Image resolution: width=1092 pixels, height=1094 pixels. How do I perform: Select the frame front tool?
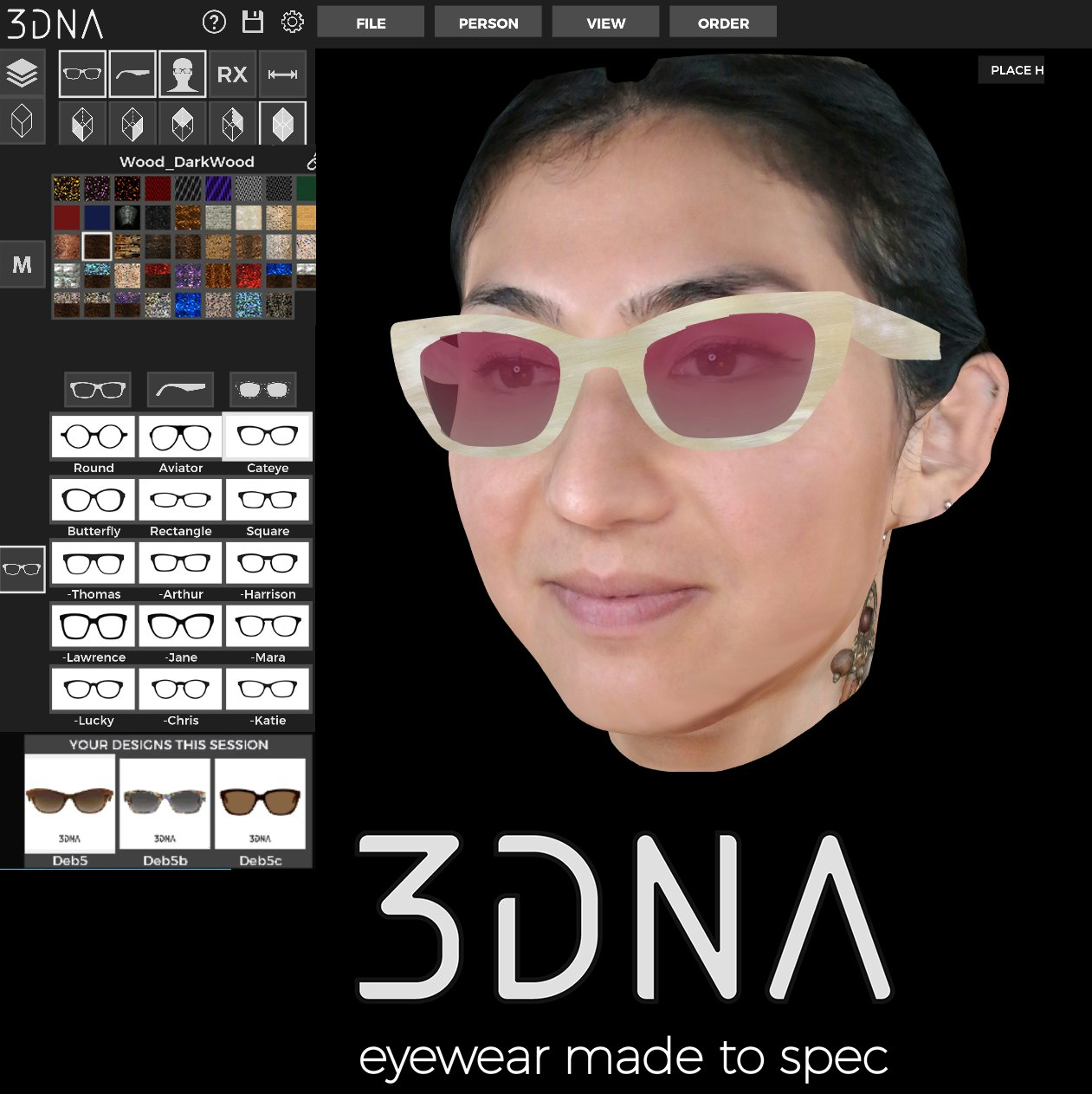(x=82, y=74)
